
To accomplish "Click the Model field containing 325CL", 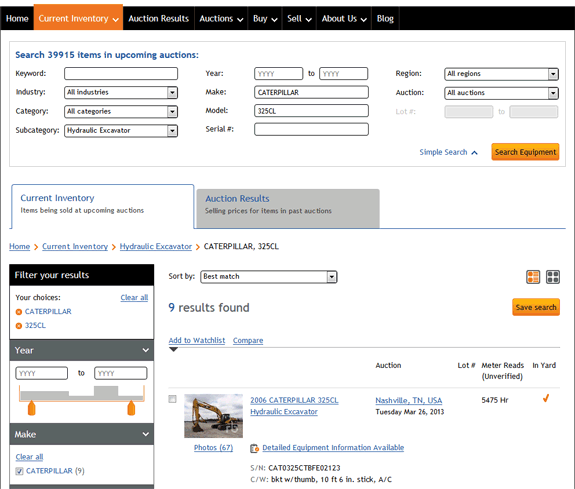I will tap(311, 111).
